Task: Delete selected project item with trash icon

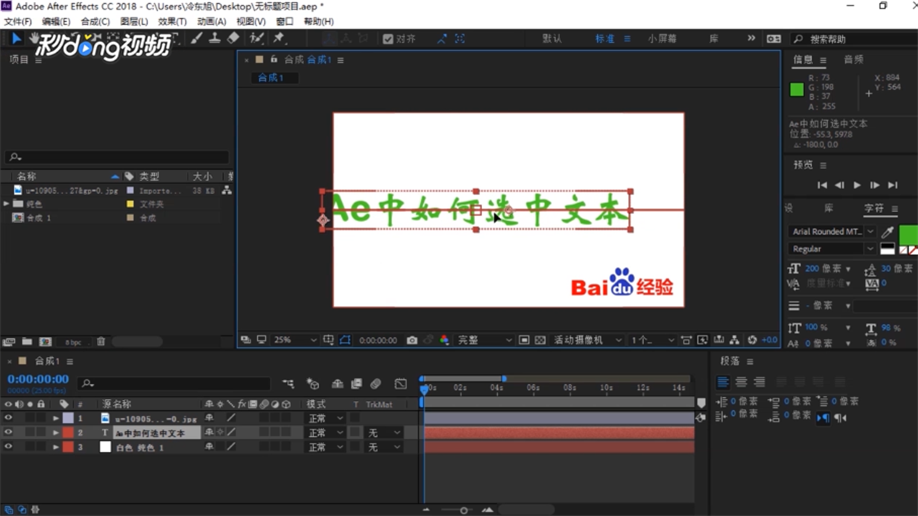Action: [101, 341]
